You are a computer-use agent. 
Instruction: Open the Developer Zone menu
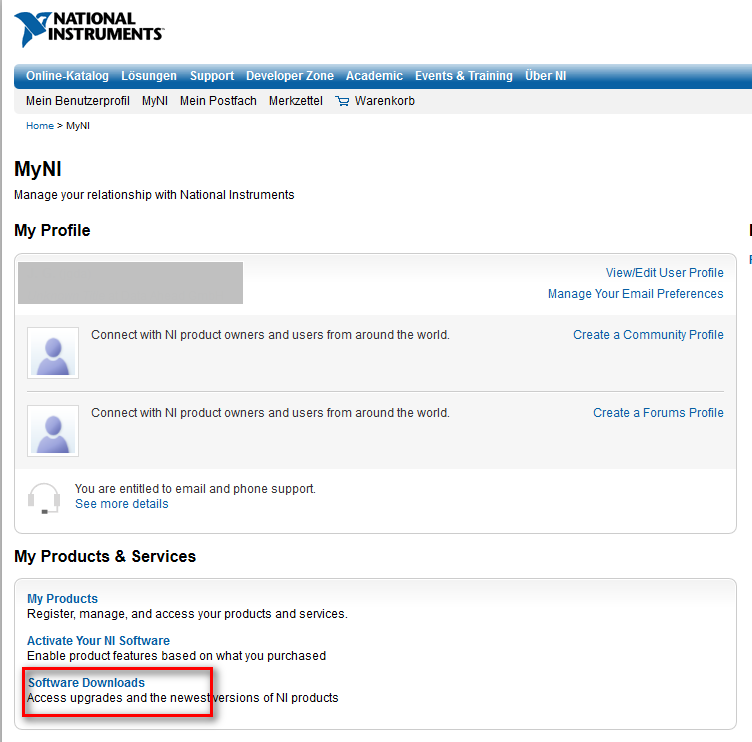coord(290,76)
